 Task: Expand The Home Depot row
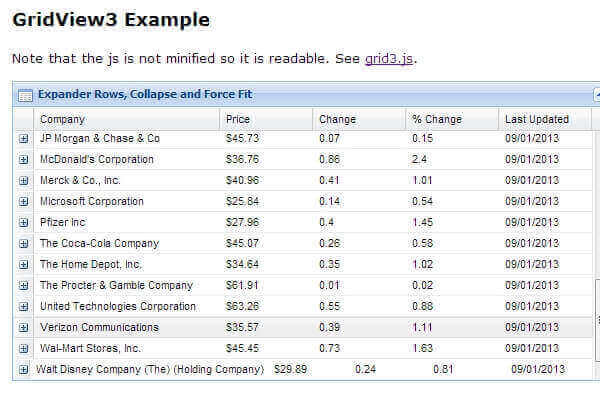click(x=24, y=265)
